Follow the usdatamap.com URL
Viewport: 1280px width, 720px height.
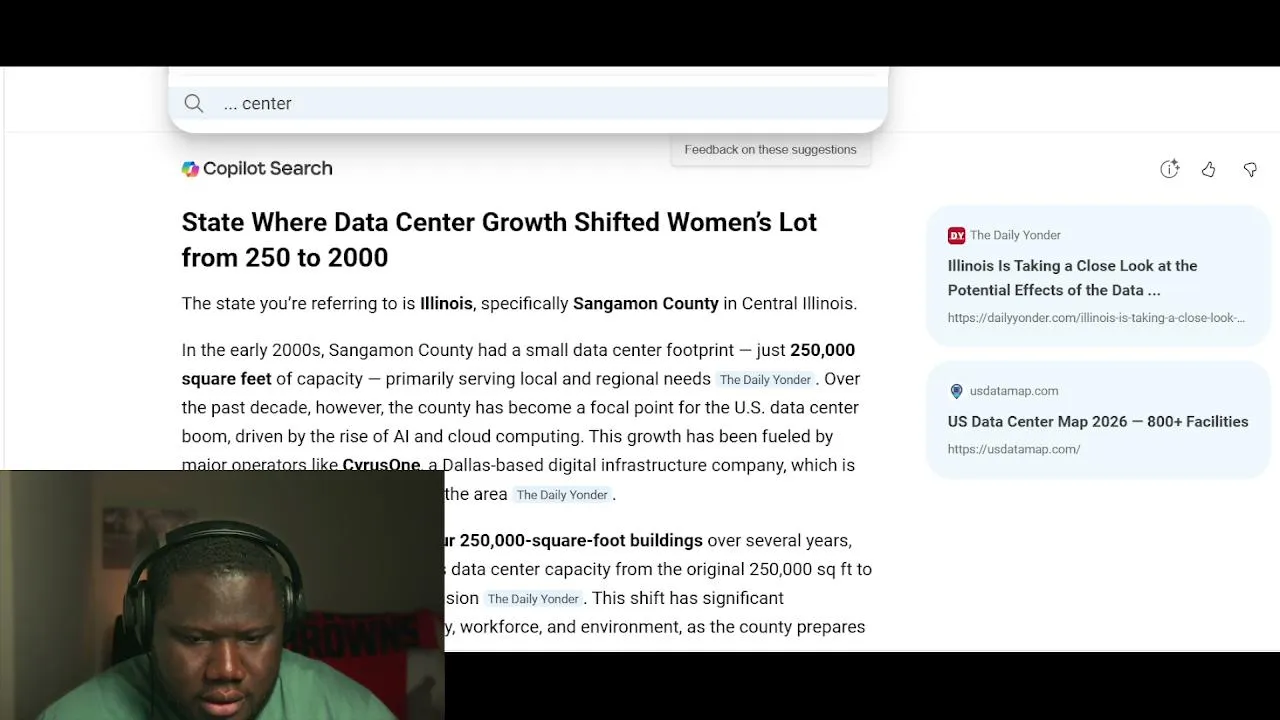(x=1014, y=449)
